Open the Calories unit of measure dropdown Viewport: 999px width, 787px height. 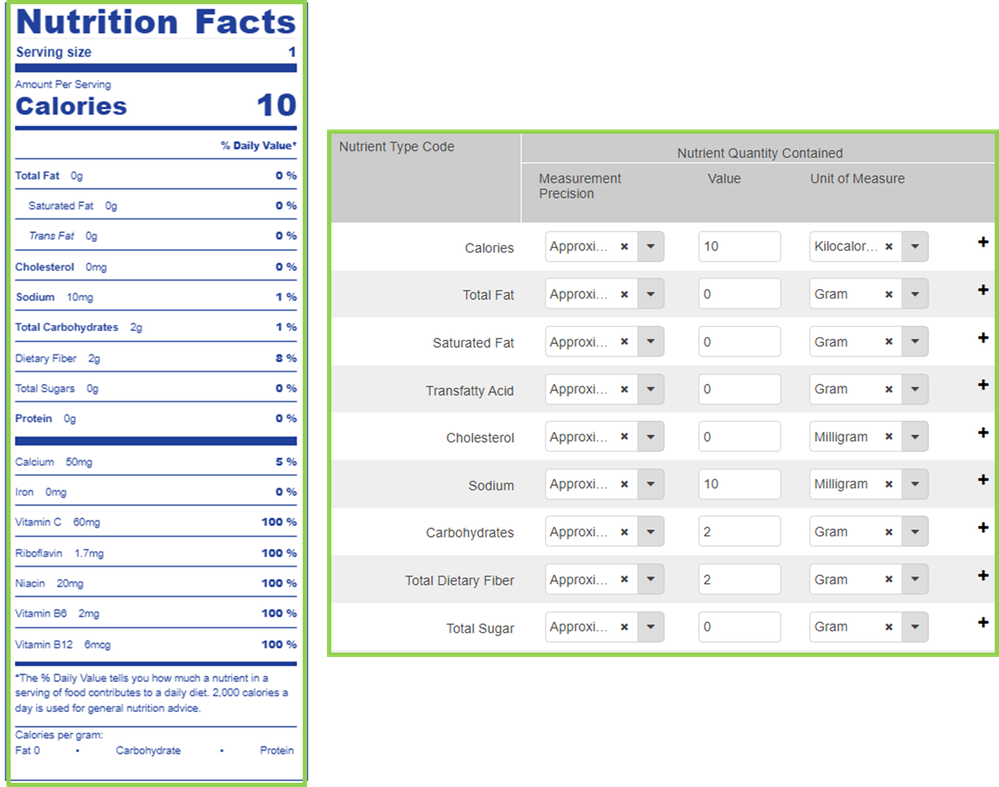tap(915, 247)
